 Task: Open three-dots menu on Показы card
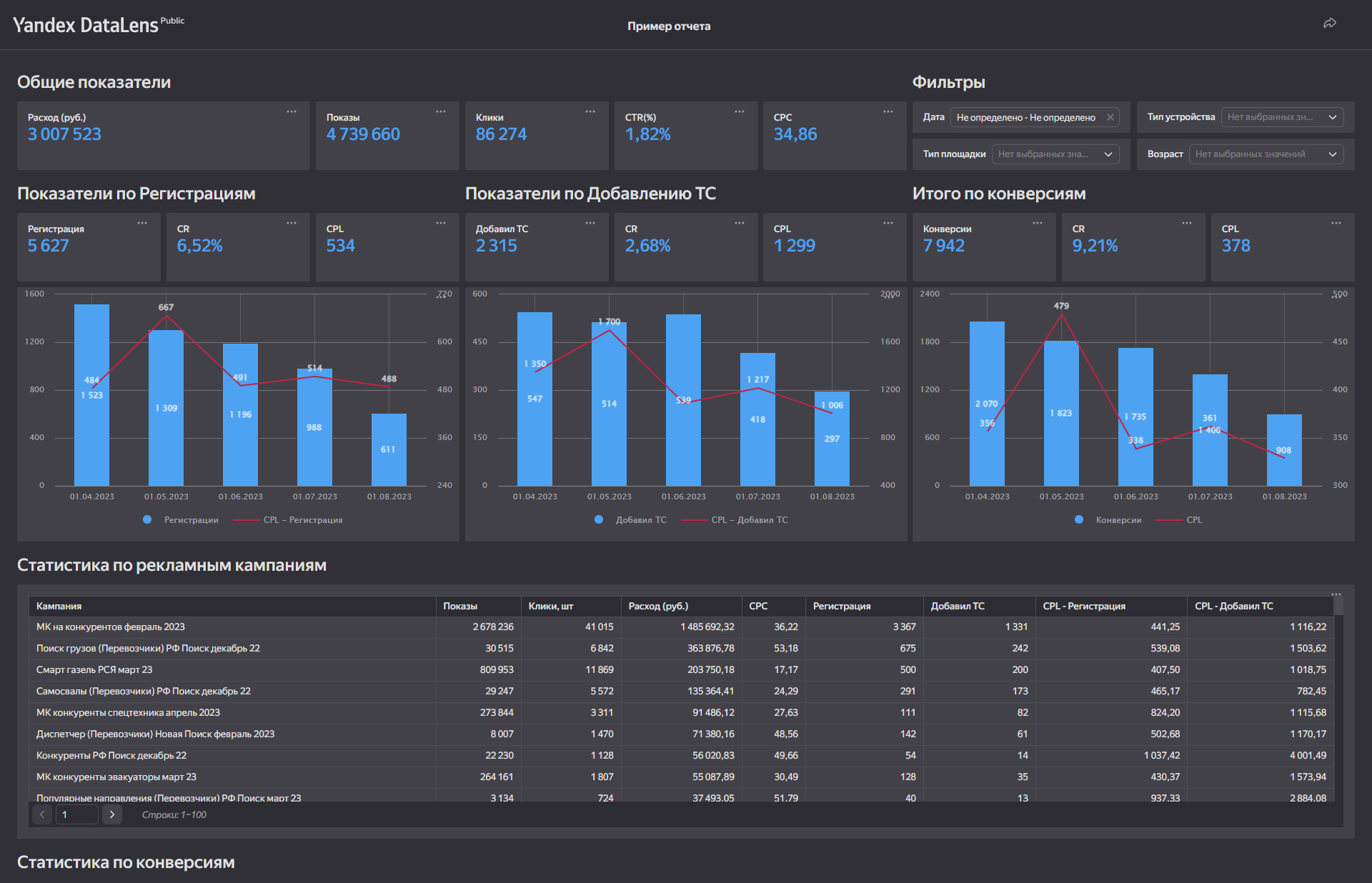[441, 111]
